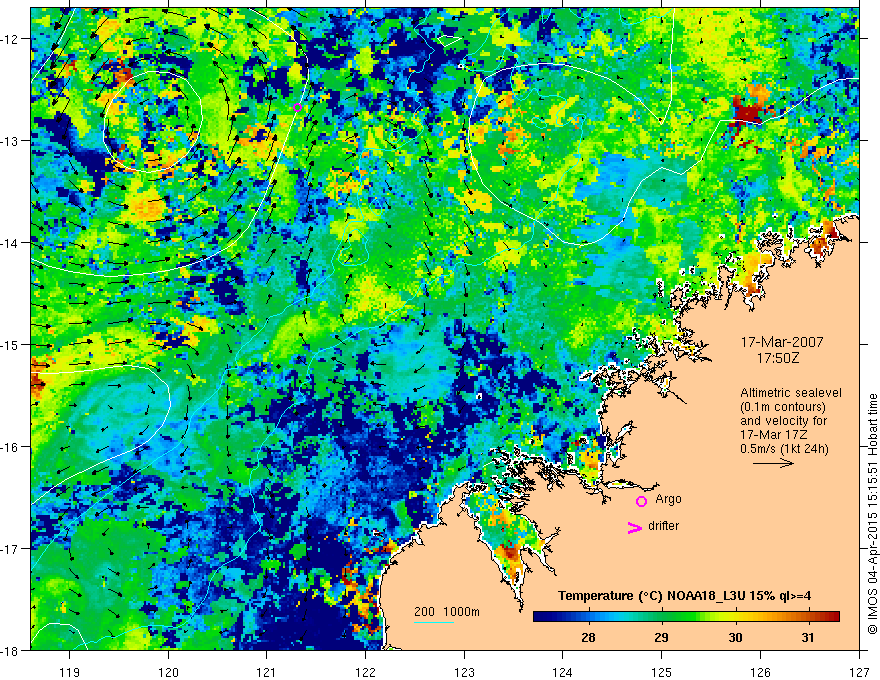Click the longitude axis label "125"
The image size is (880, 680).
click(662, 672)
